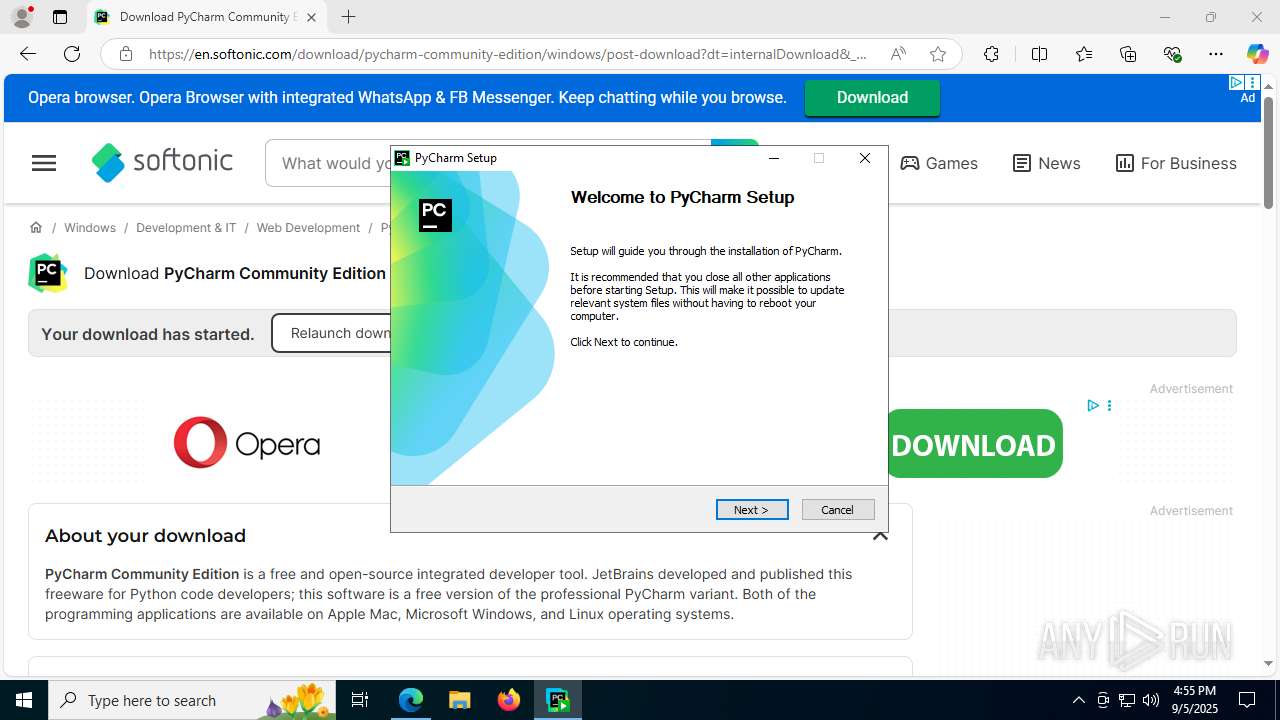Open Firefox from taskbar
The width and height of the screenshot is (1280, 720).
point(508,700)
